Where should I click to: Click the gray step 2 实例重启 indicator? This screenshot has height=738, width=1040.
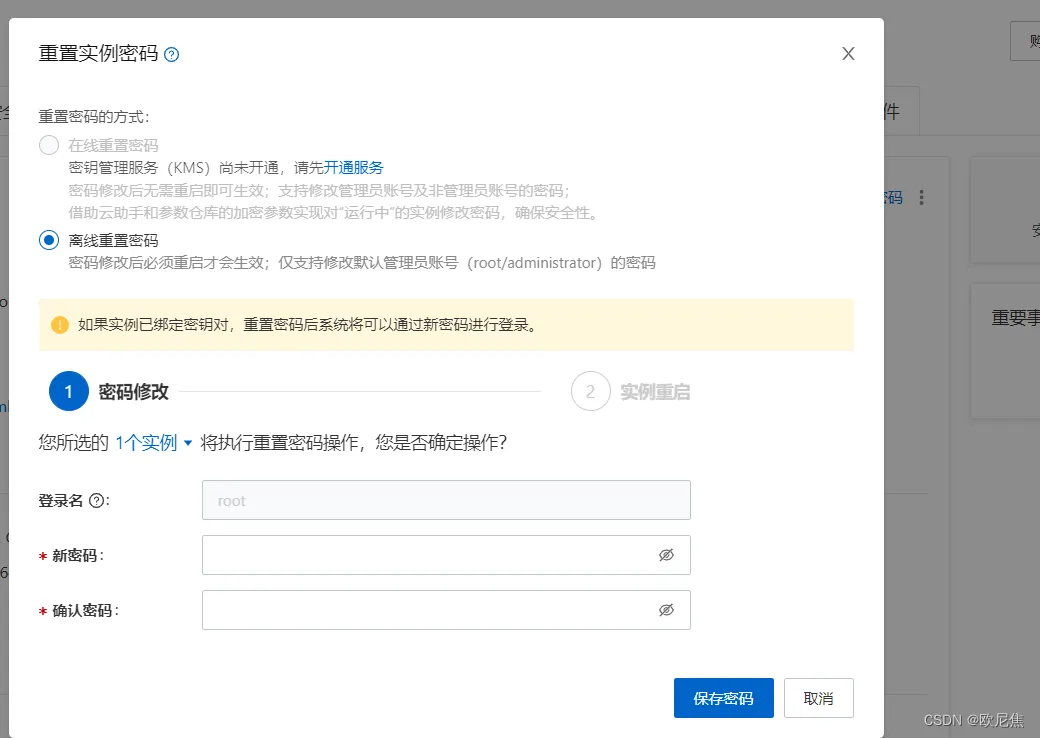pos(590,391)
